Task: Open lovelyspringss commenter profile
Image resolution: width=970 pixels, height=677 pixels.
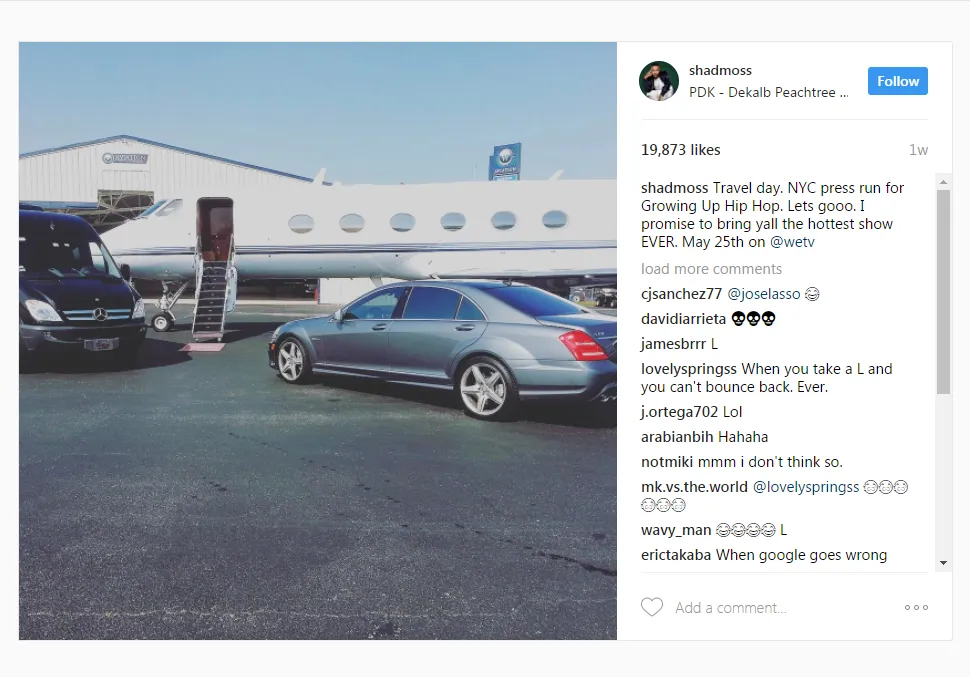Action: (x=689, y=369)
